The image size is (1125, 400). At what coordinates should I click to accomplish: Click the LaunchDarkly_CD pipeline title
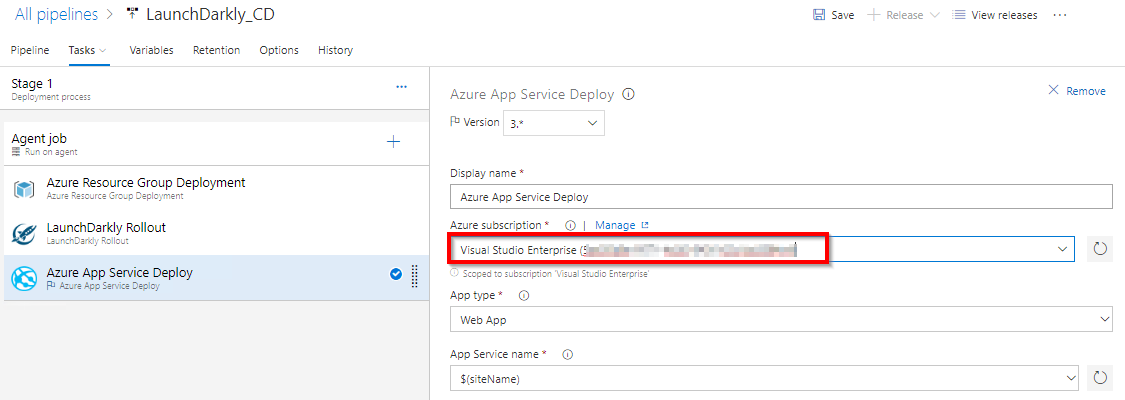[210, 14]
